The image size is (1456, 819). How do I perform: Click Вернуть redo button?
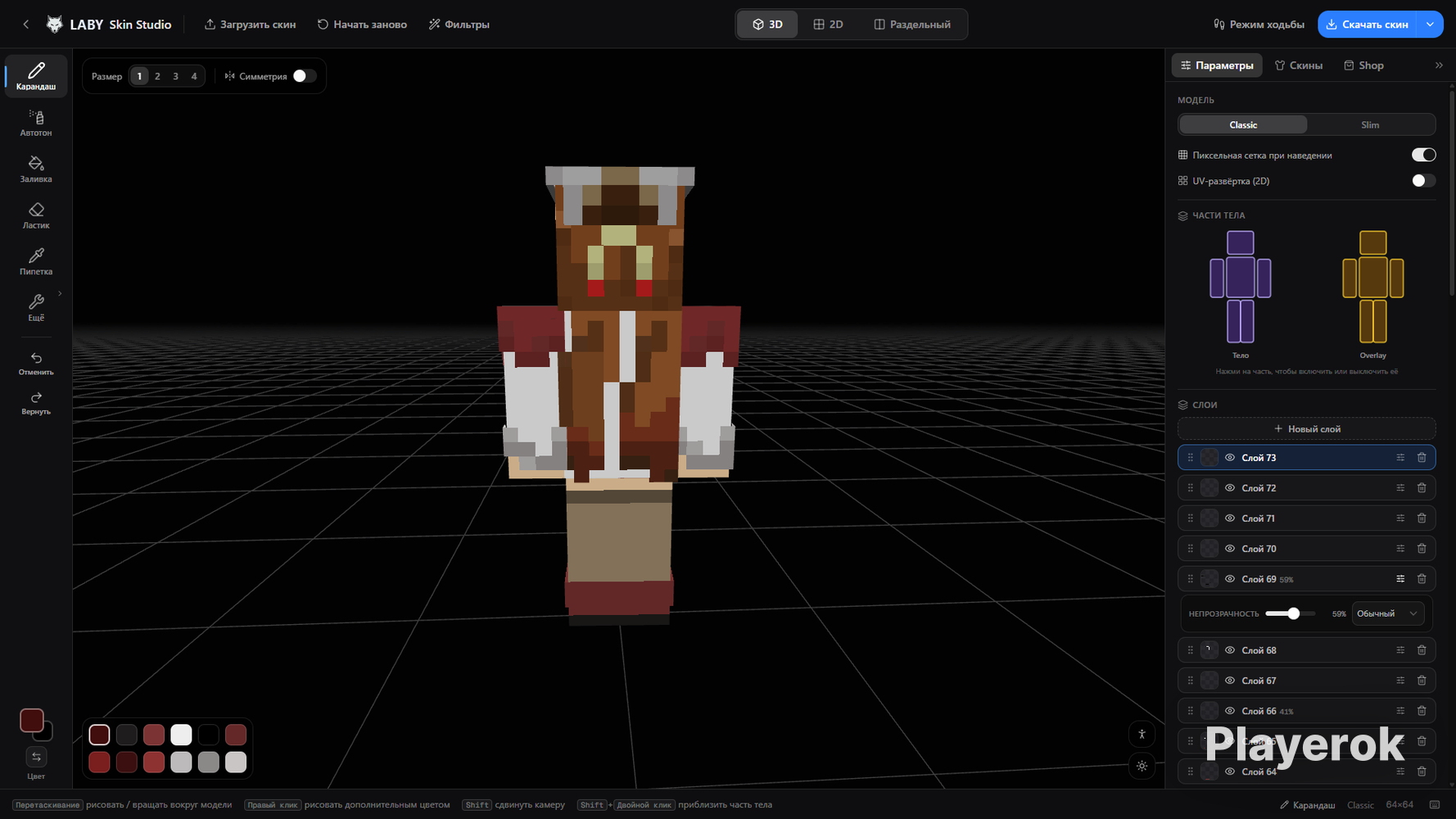click(36, 403)
